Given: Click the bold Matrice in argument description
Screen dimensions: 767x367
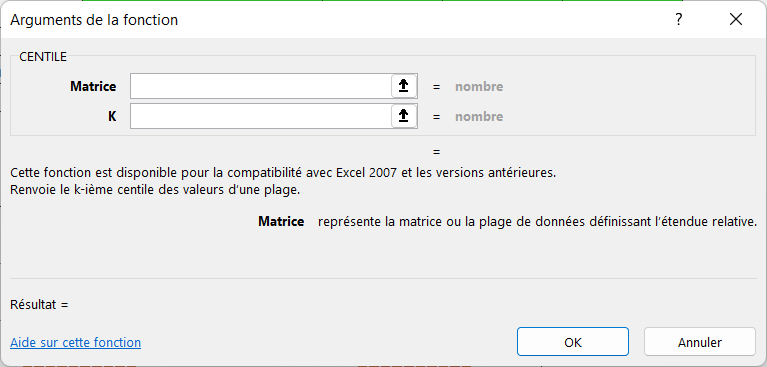Looking at the screenshot, I should pyautogui.click(x=281, y=222).
